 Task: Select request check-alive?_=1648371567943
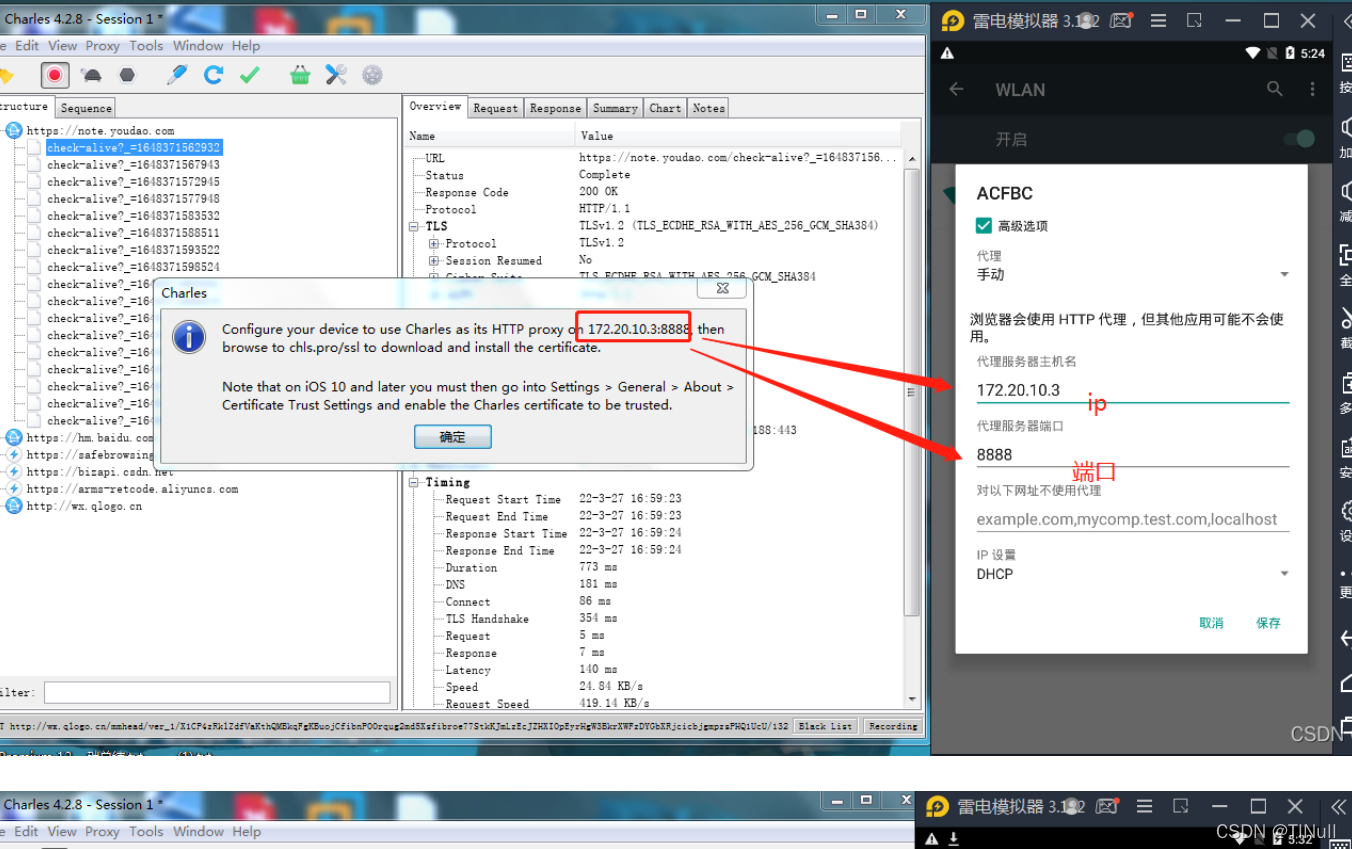click(133, 165)
